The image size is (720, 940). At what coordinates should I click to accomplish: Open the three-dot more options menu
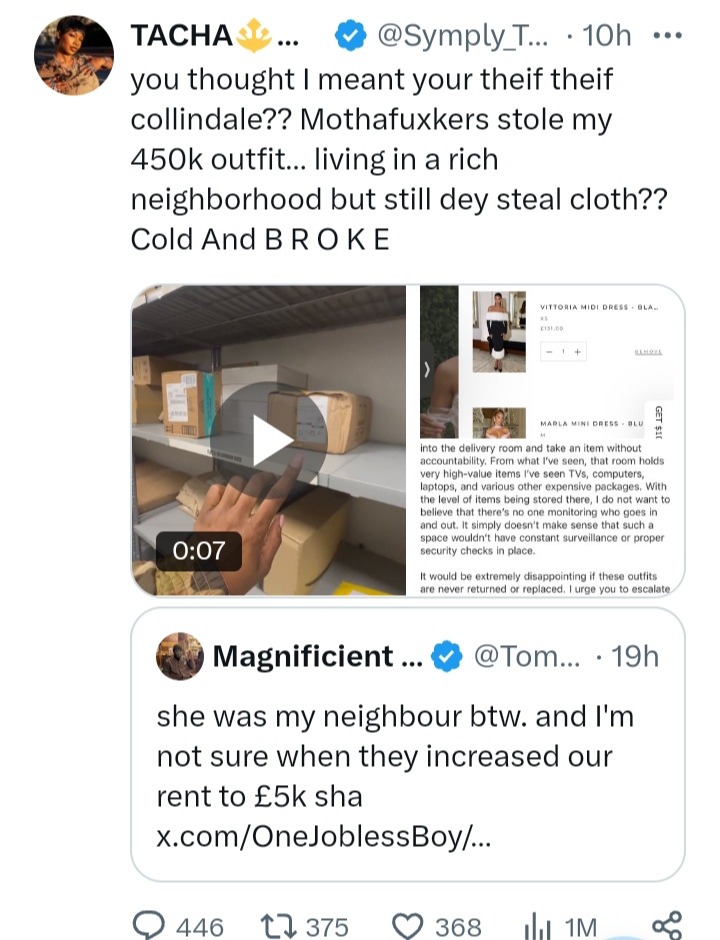point(666,36)
